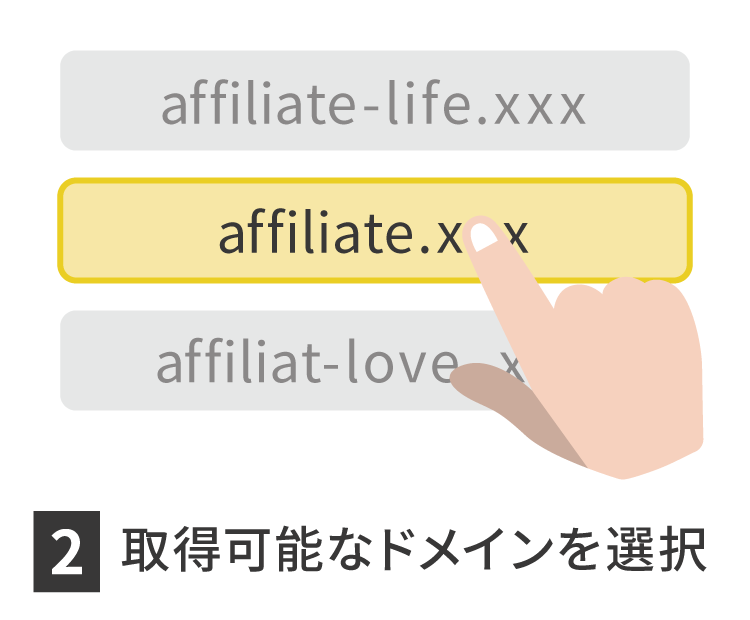Image resolution: width=750 pixels, height=620 pixels.
Task: Click the black number 2 step badge
Action: 66,551
